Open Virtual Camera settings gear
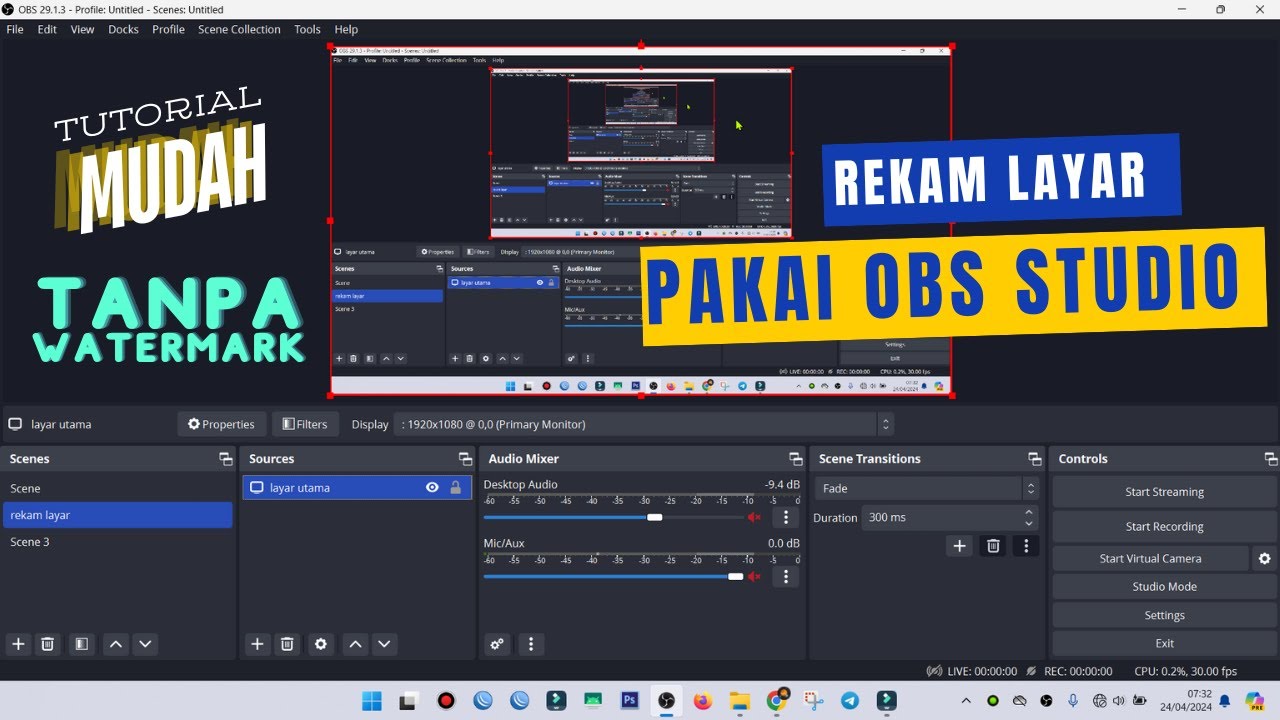This screenshot has width=1280, height=720. point(1265,558)
